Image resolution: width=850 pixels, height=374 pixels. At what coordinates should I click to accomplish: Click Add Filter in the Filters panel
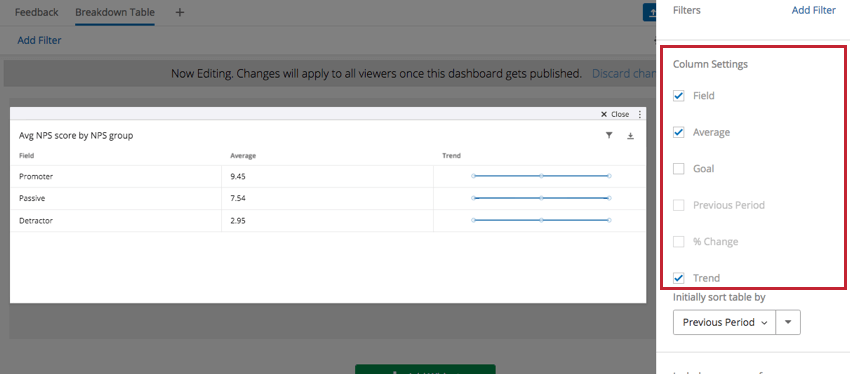814,10
